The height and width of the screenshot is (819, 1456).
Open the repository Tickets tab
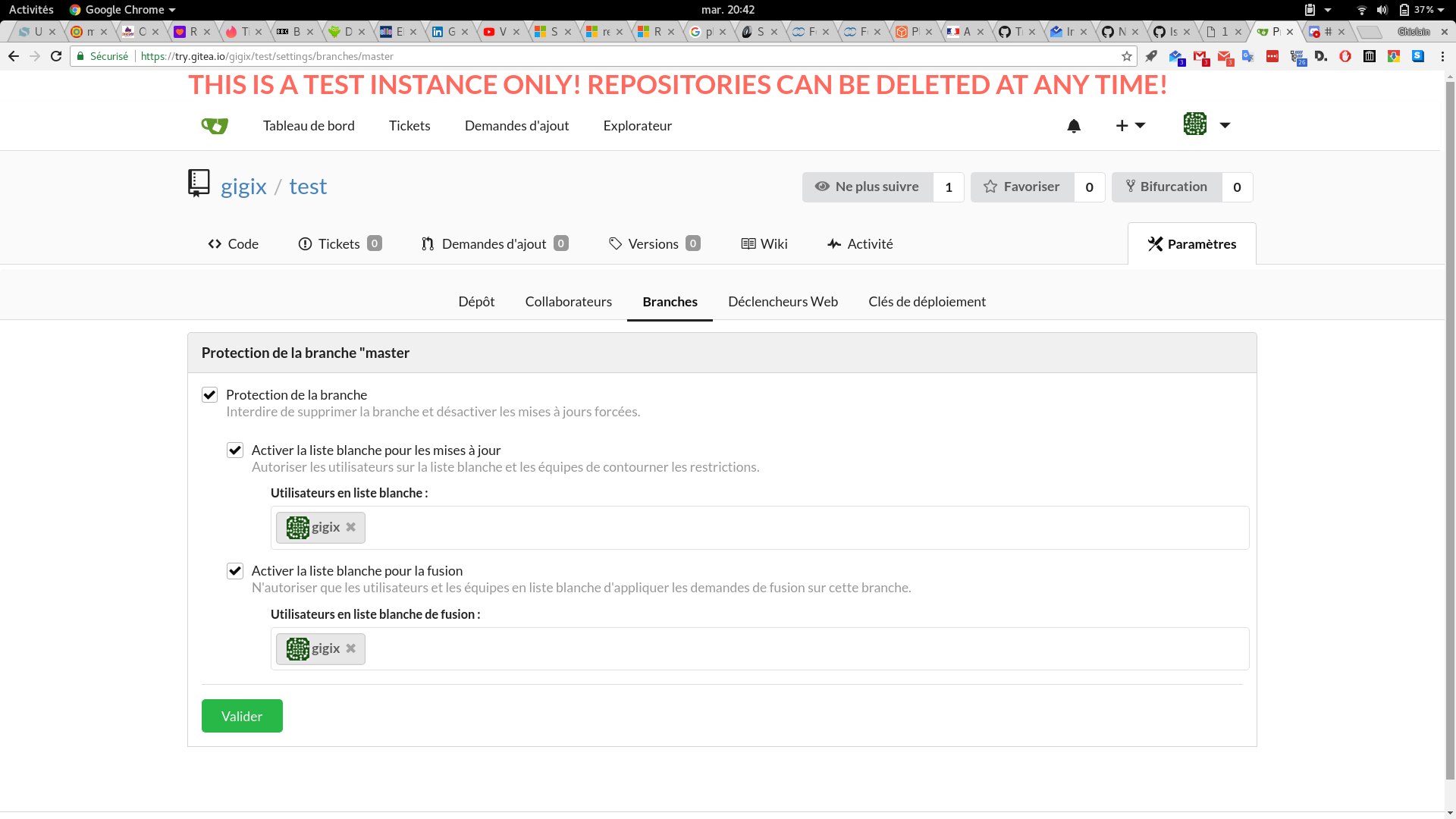tap(340, 244)
